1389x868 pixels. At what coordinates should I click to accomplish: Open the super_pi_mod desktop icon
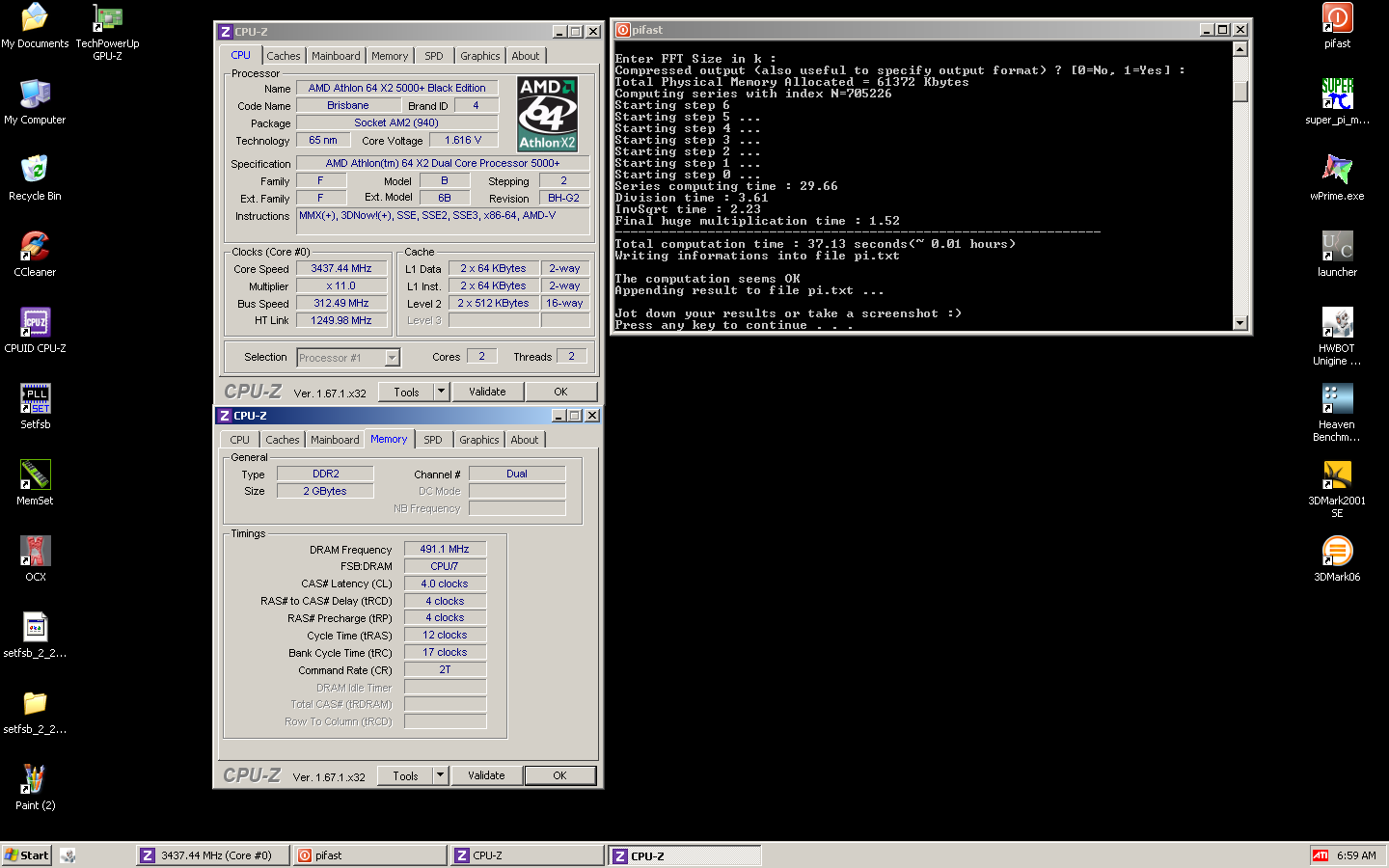point(1337,94)
